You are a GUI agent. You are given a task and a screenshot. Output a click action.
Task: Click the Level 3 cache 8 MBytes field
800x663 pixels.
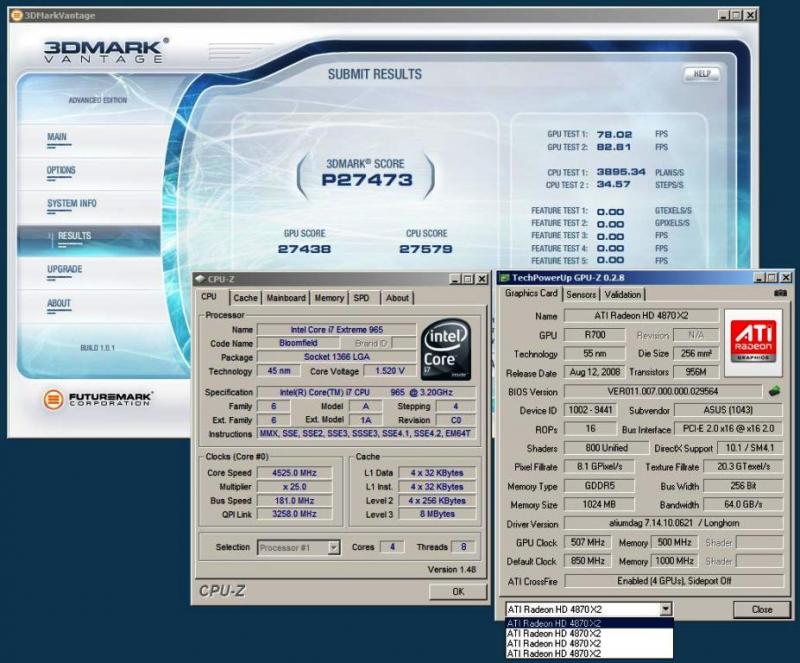[x=437, y=514]
